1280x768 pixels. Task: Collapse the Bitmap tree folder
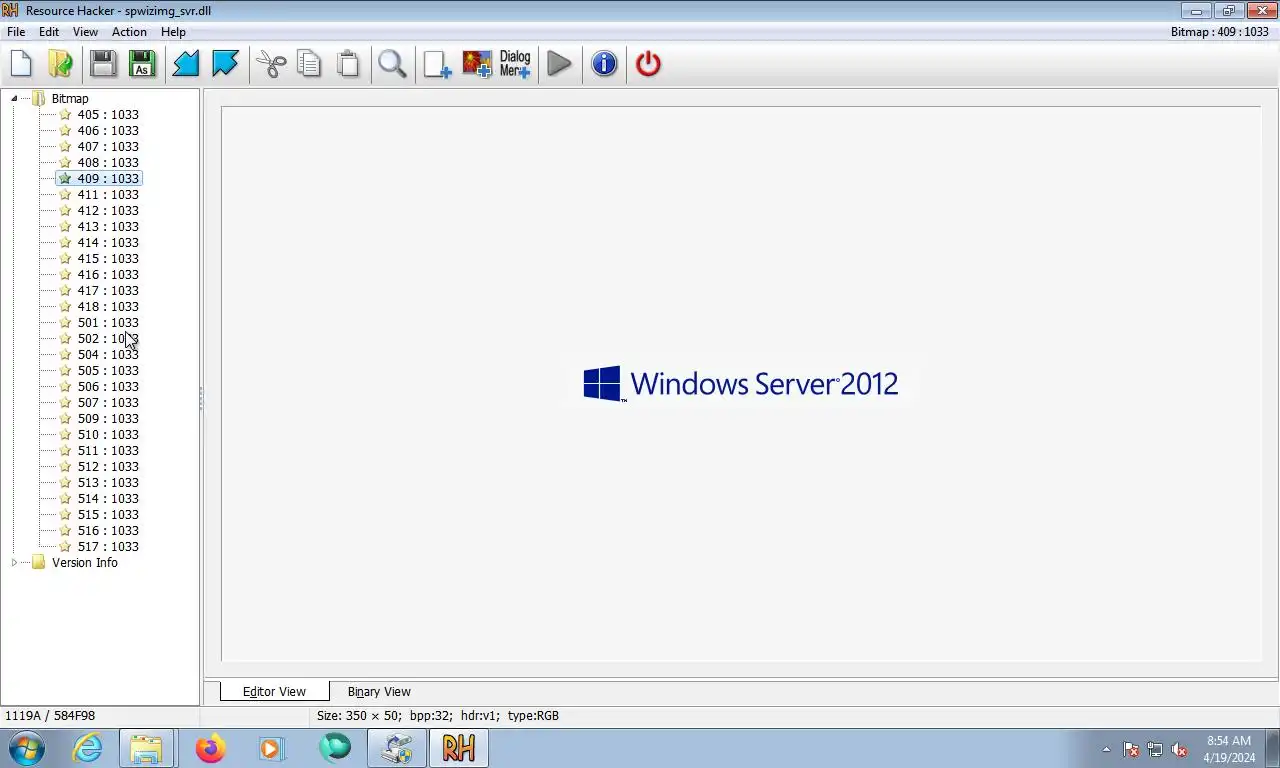14,98
